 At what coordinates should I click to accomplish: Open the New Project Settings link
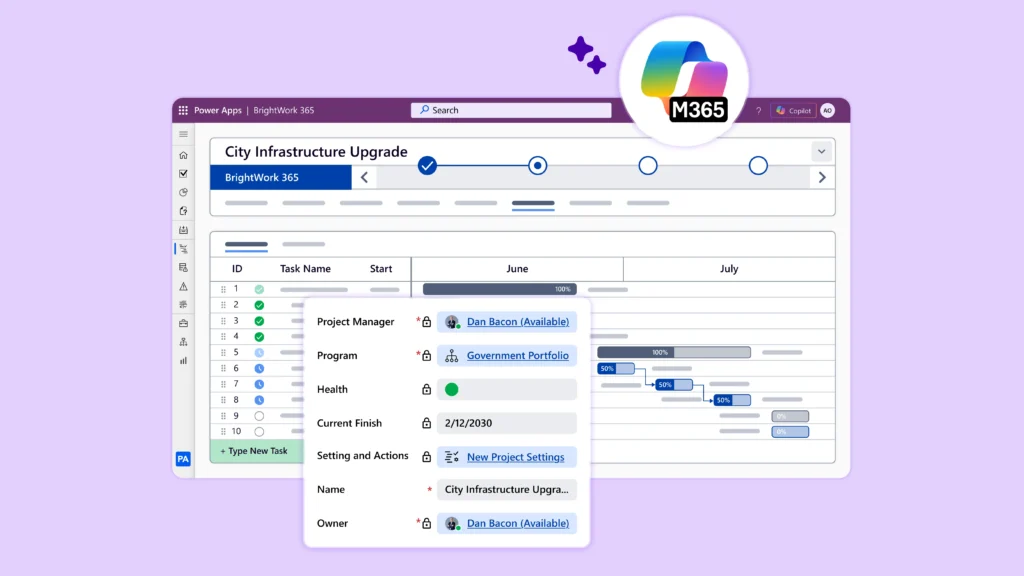(515, 457)
